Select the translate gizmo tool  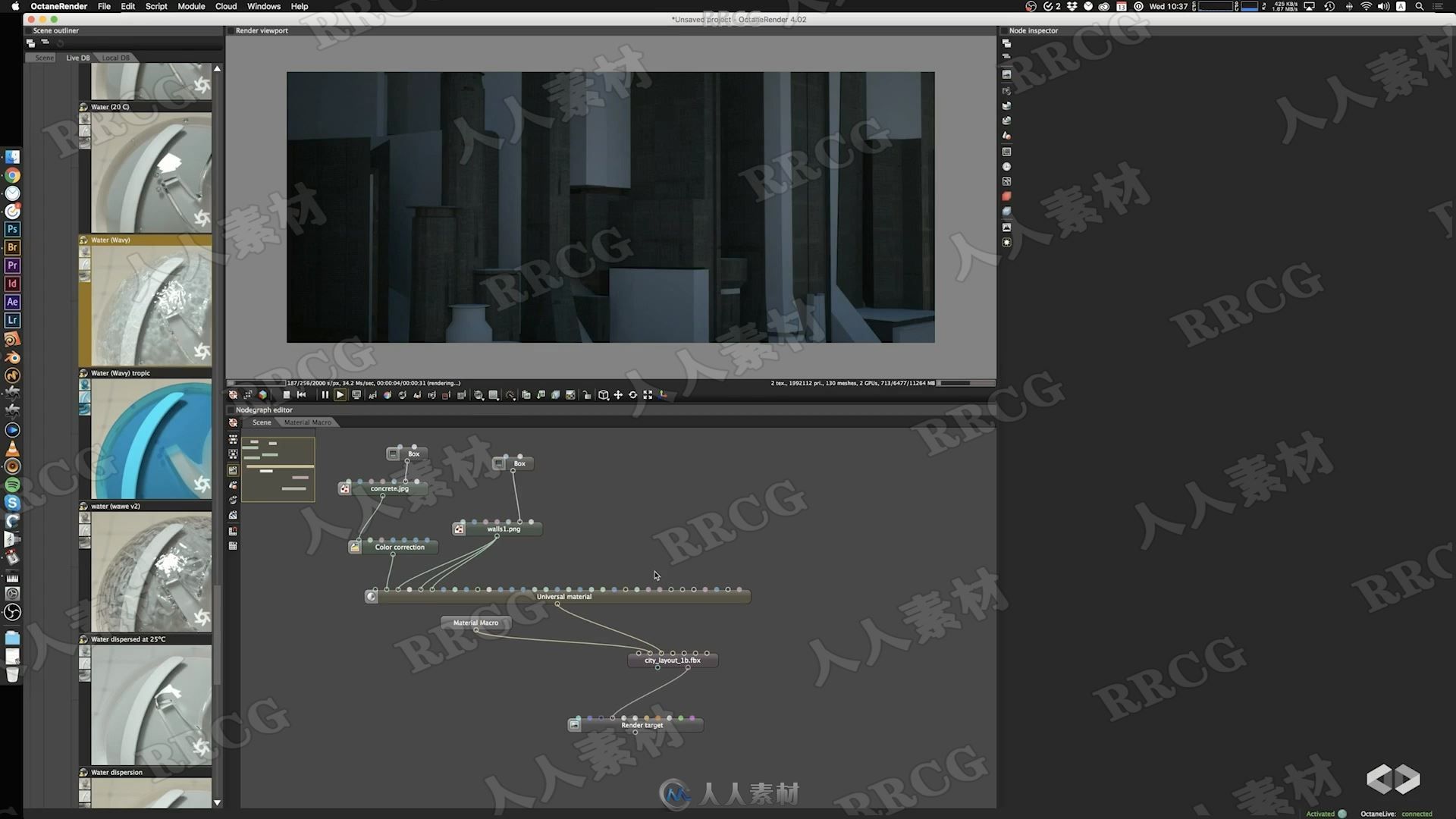pos(618,394)
